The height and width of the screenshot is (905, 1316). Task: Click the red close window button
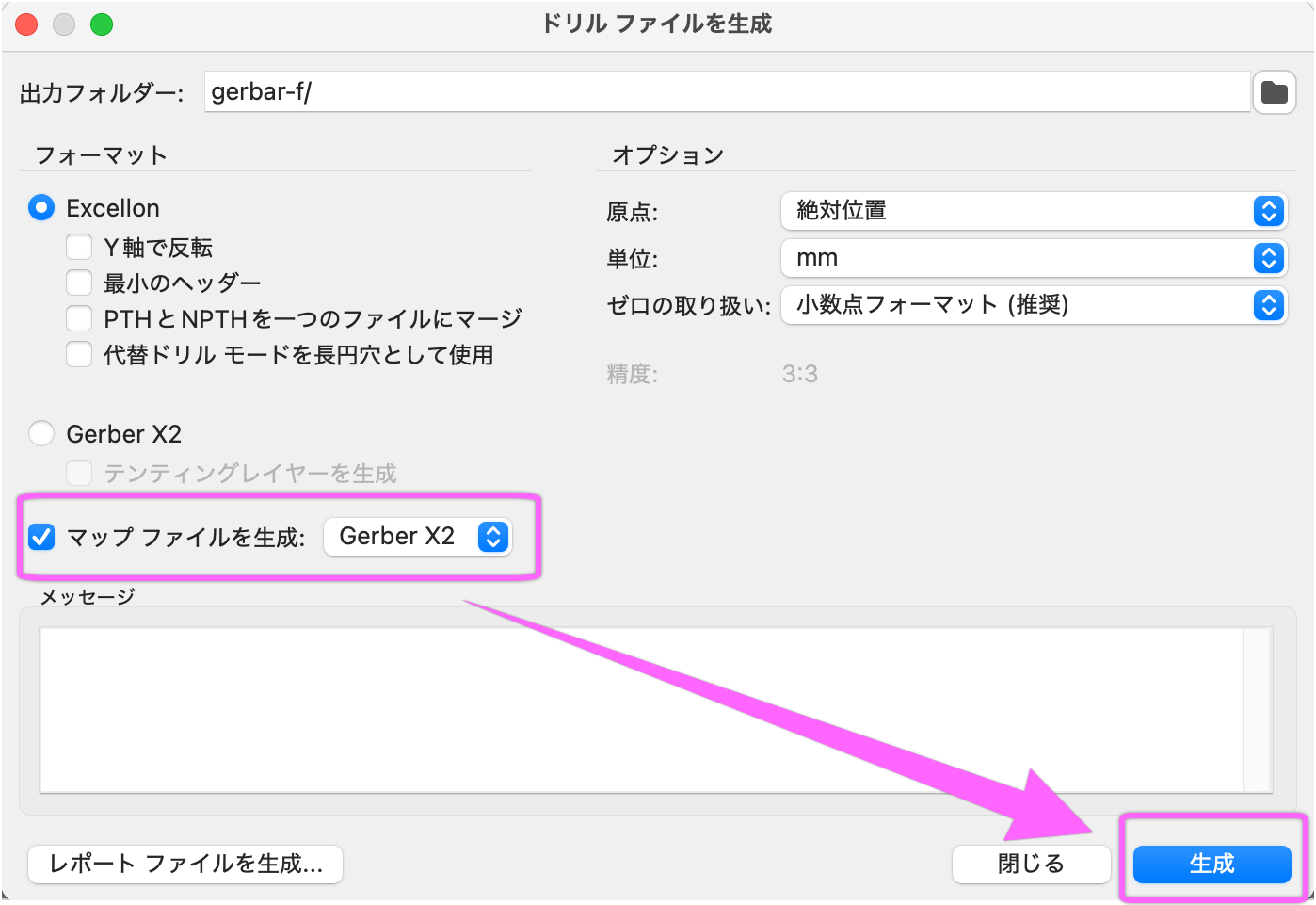pos(26,24)
